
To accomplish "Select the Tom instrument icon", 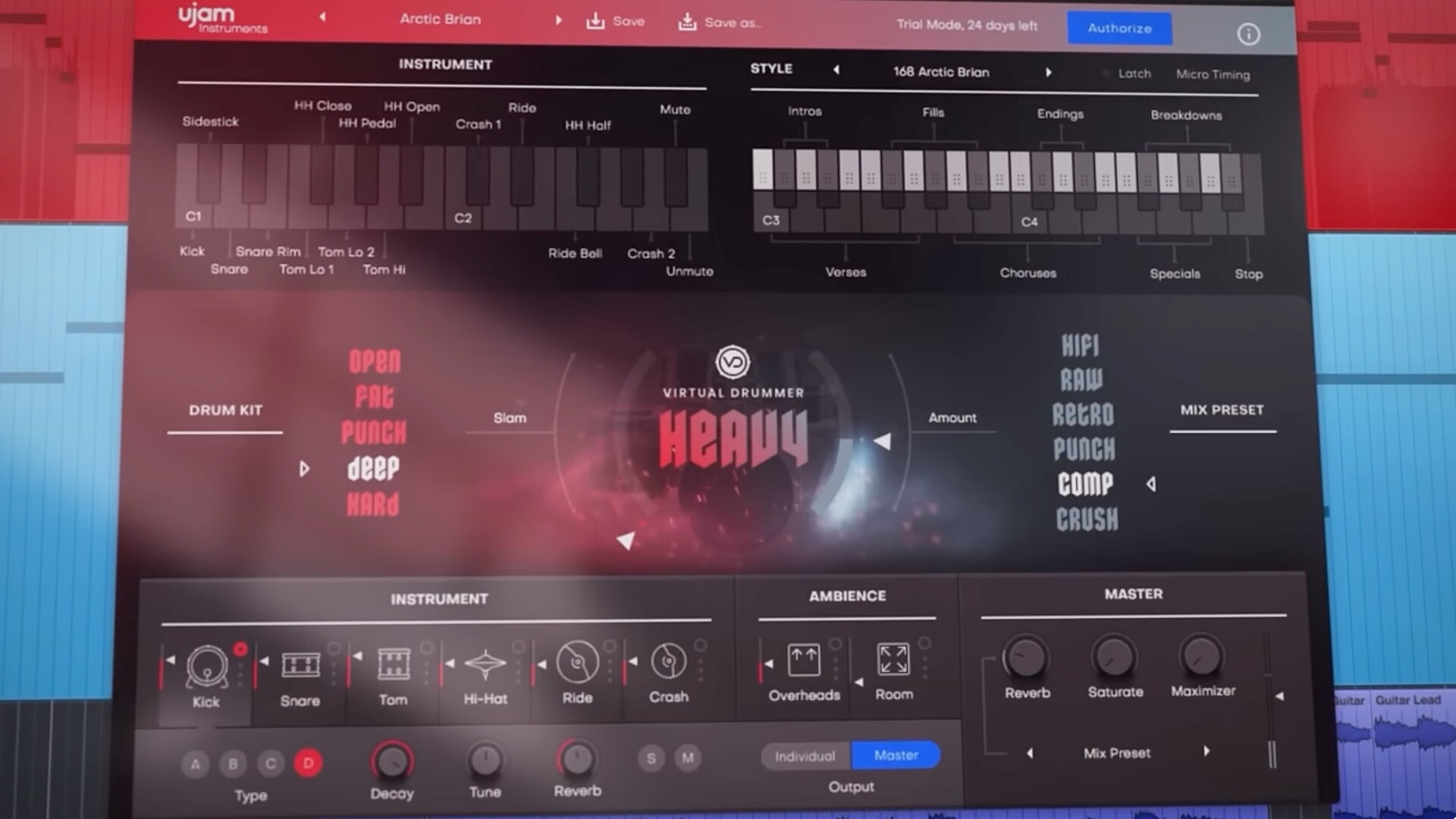I will click(x=394, y=664).
